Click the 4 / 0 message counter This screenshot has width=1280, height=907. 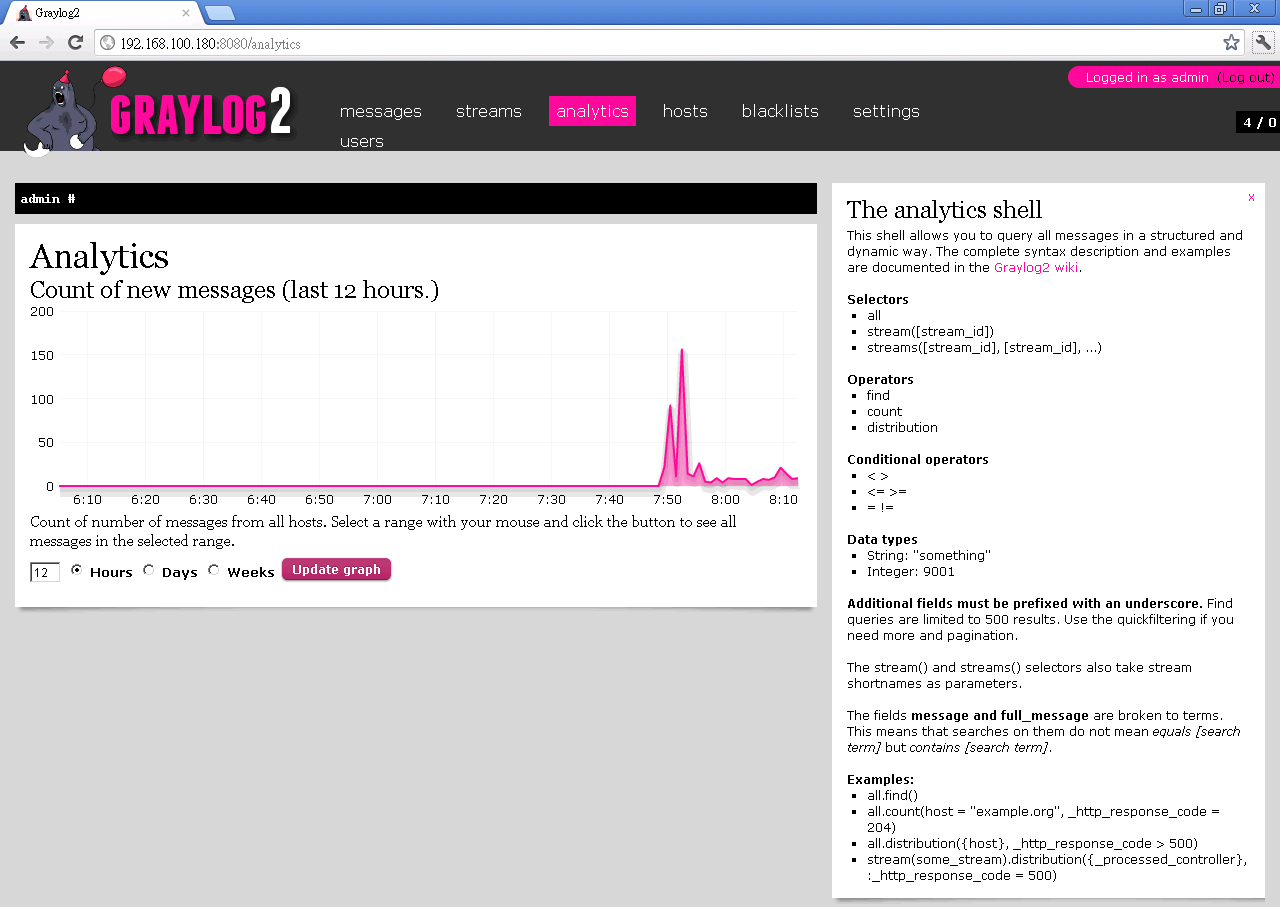pyautogui.click(x=1259, y=122)
